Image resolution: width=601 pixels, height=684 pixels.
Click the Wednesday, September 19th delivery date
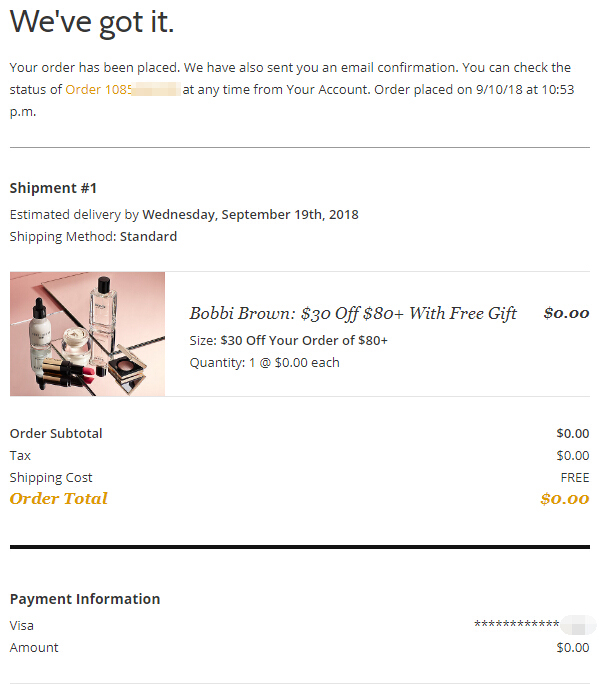250,215
